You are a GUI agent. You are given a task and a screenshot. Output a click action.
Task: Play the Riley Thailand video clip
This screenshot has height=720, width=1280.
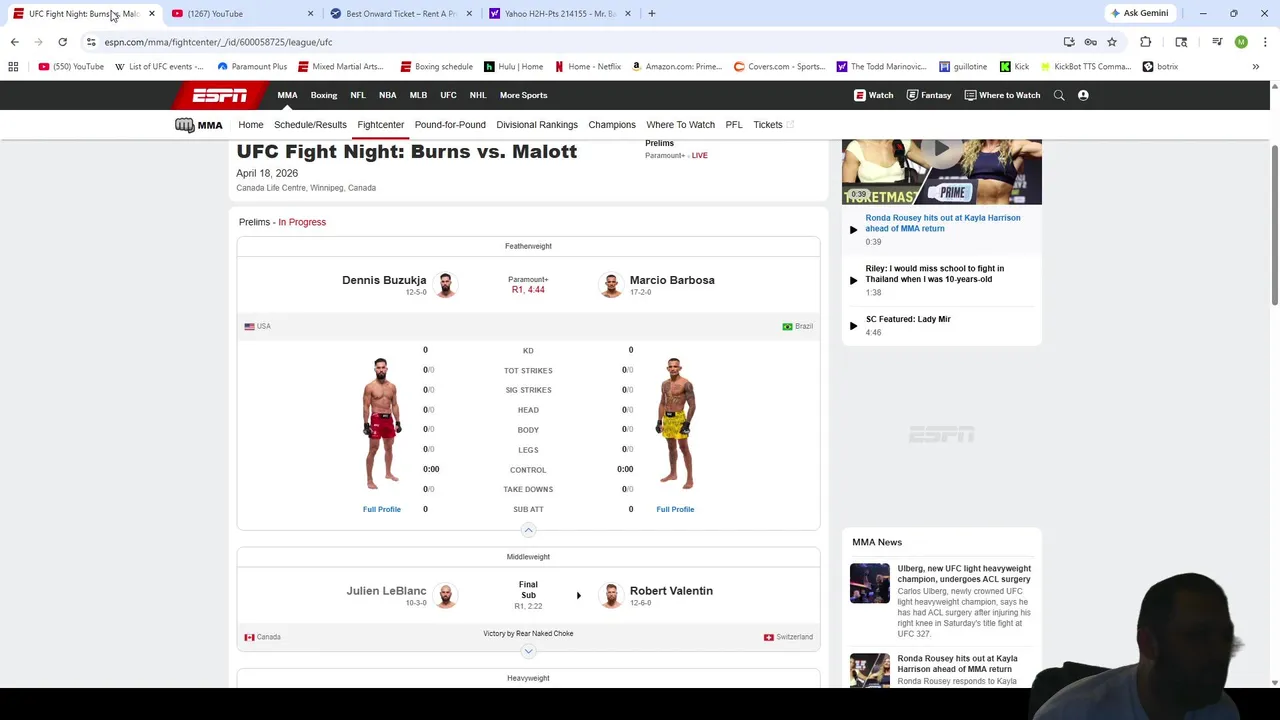click(853, 280)
